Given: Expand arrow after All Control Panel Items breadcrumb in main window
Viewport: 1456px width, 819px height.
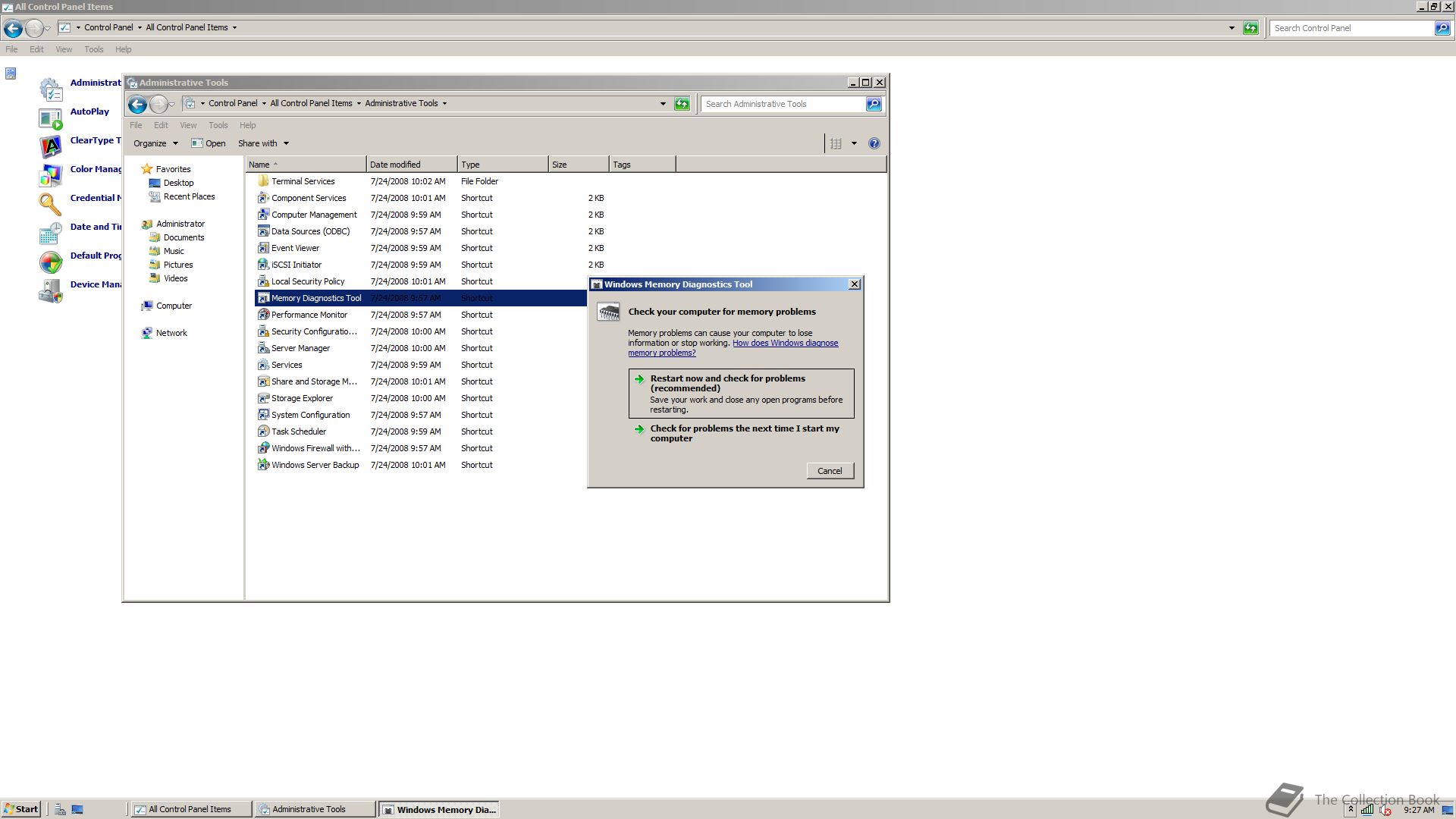Looking at the screenshot, I should click(x=234, y=27).
